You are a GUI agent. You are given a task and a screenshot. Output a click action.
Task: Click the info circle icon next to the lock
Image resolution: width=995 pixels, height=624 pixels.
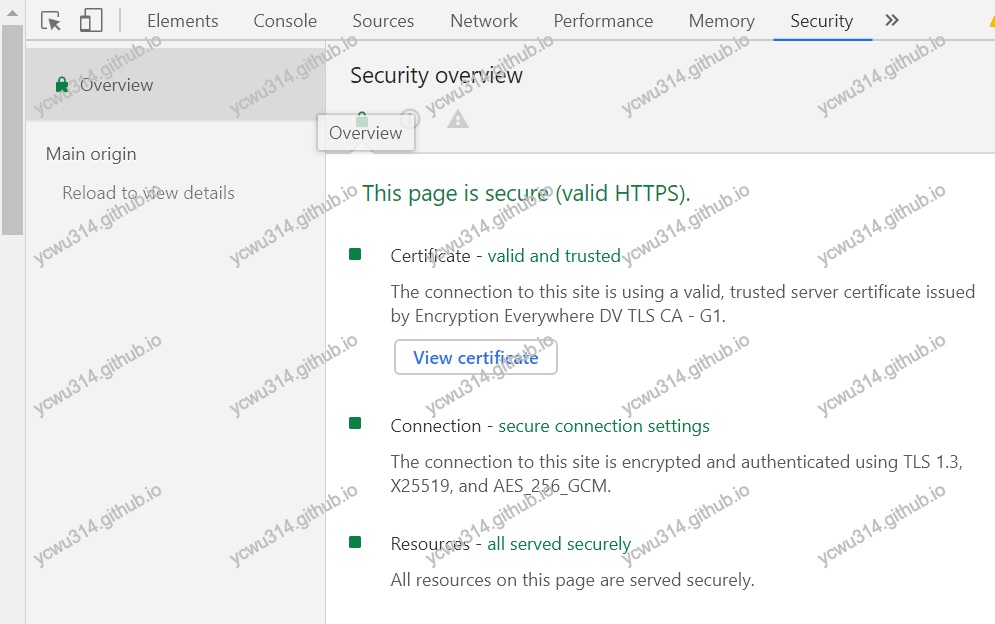(409, 120)
